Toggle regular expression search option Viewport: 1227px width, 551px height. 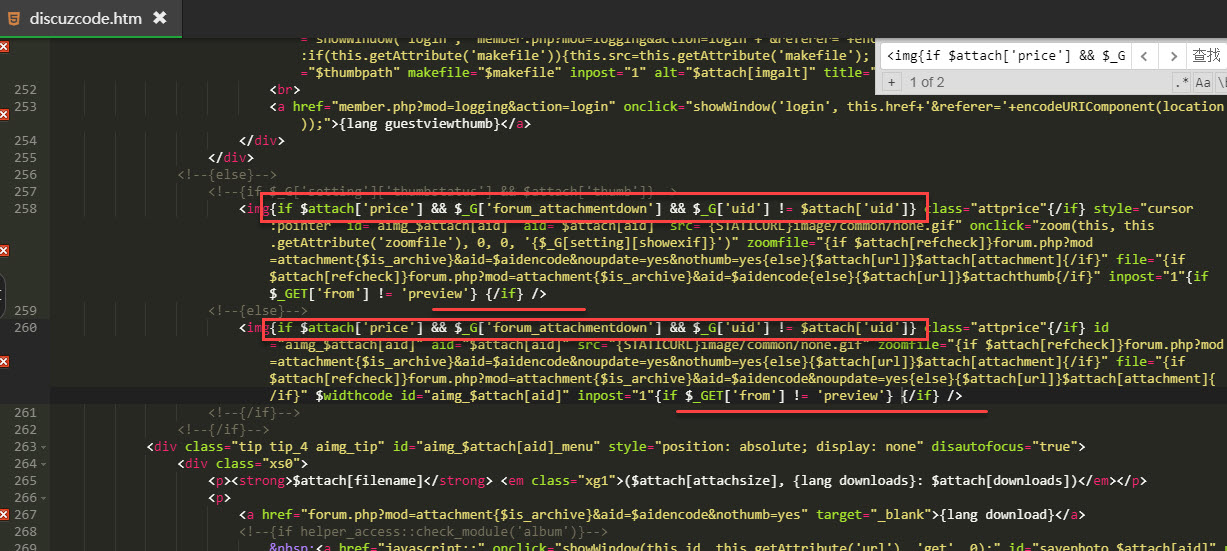1182,82
